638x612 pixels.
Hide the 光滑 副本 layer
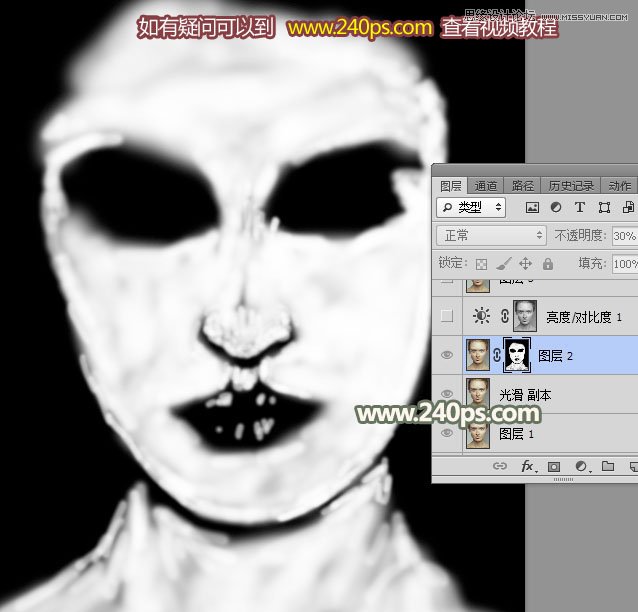pos(447,395)
